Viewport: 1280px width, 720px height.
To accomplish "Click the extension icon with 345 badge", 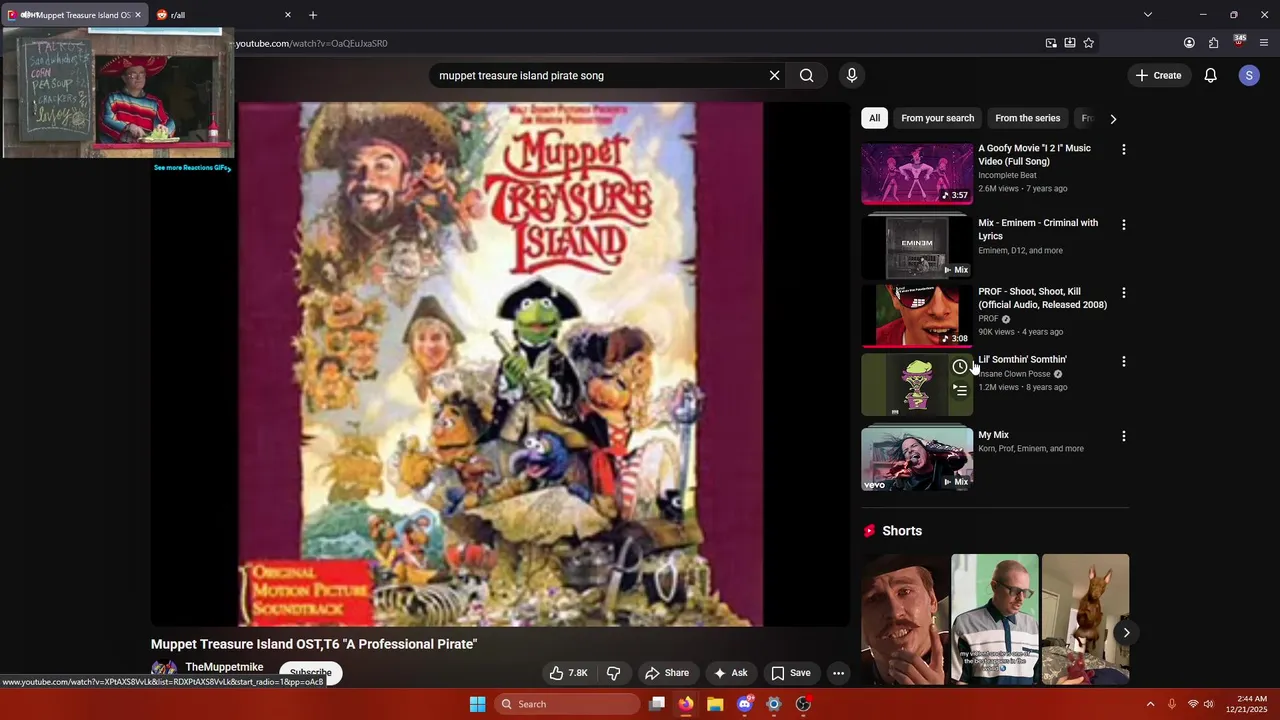I will [1239, 42].
